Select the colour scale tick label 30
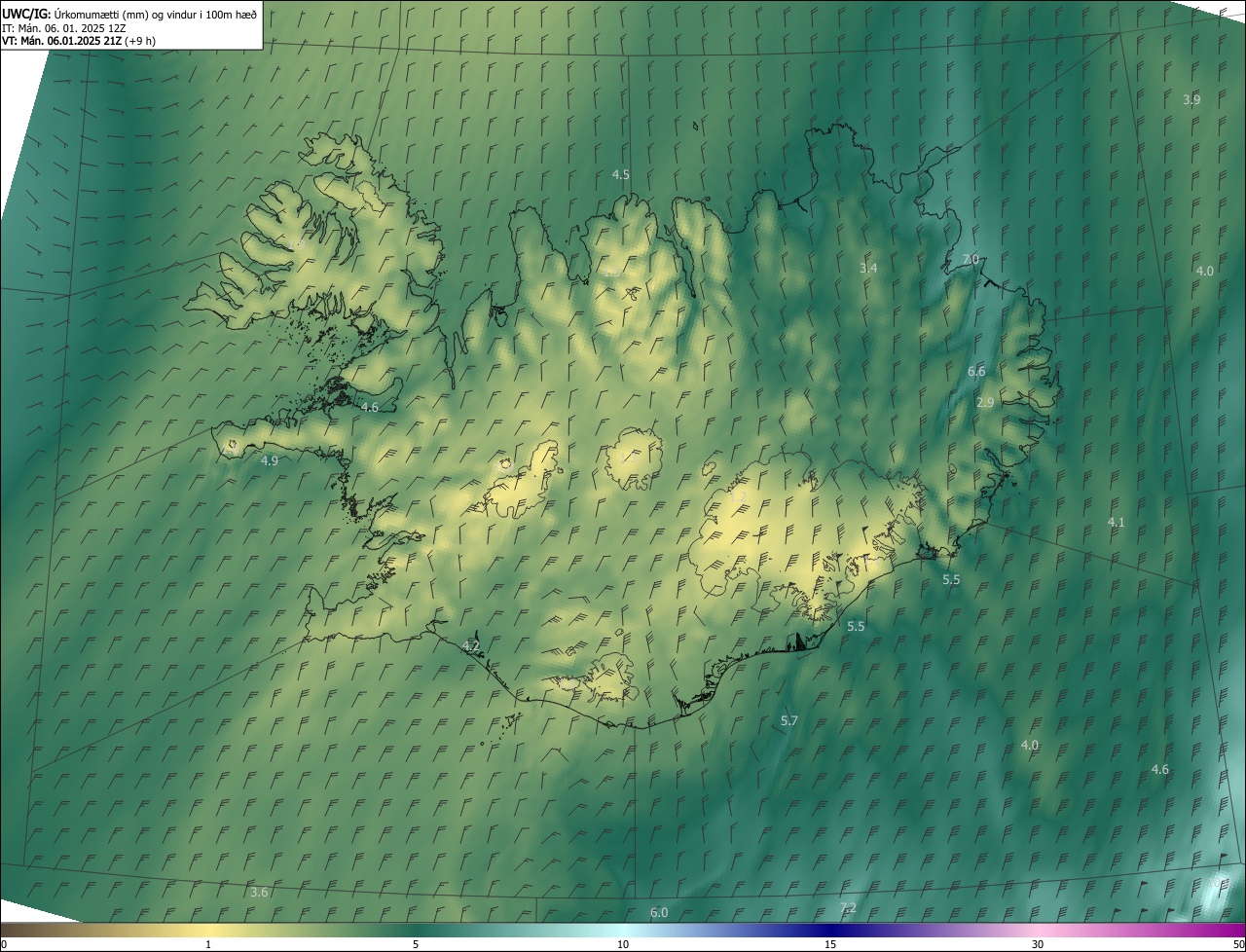The image size is (1246, 952). pyautogui.click(x=1038, y=944)
